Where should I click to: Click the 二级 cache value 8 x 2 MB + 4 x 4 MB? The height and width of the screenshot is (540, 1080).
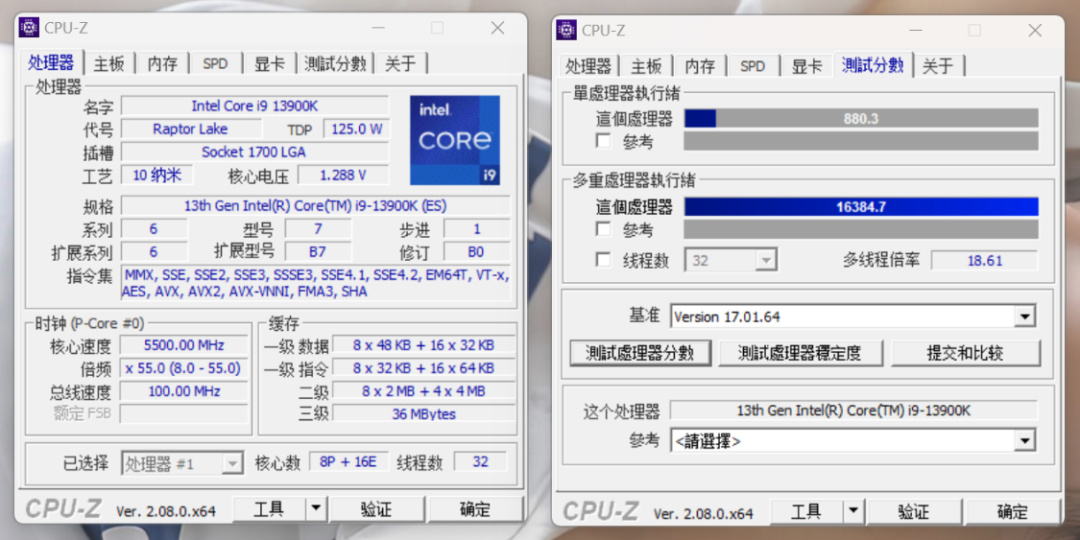[424, 391]
